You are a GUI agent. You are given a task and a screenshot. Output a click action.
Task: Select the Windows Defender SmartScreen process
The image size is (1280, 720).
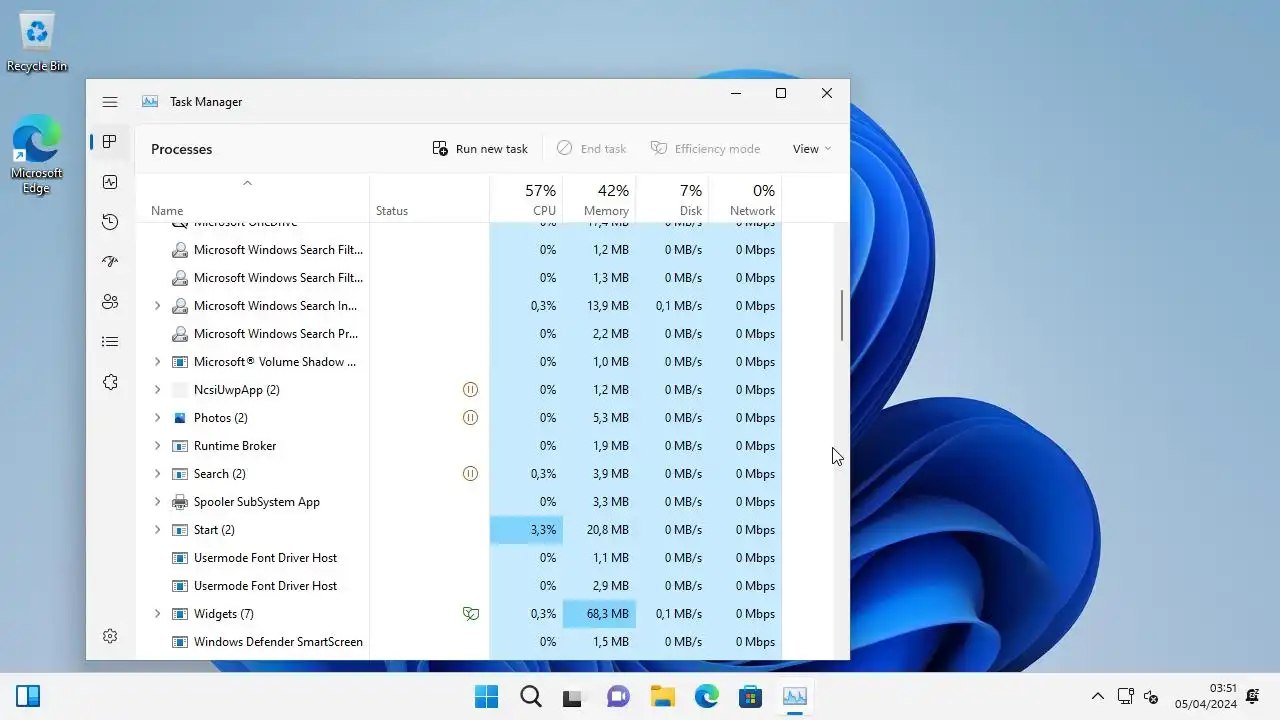[x=459, y=642]
